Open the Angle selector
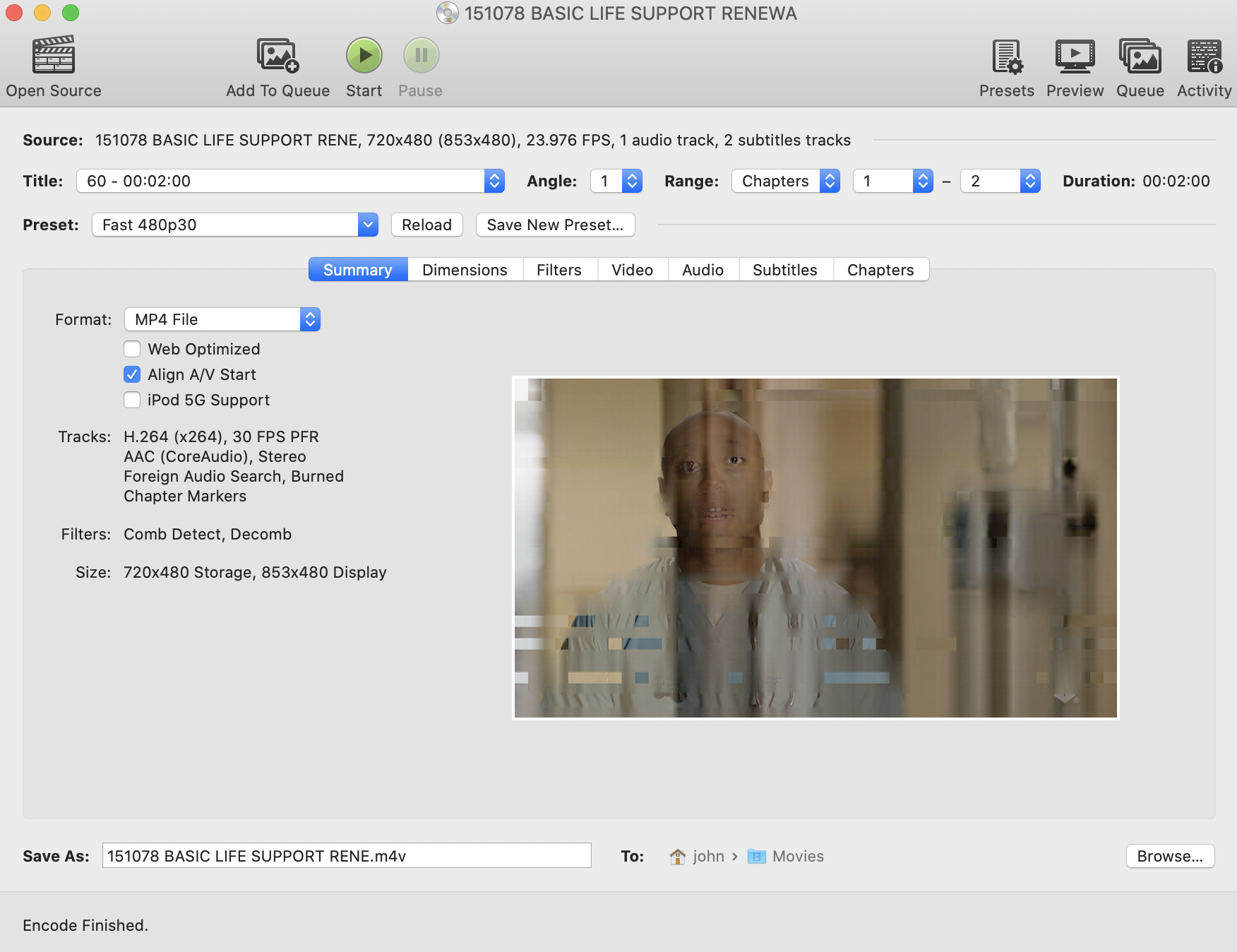Screen dimensions: 1237x952 pyautogui.click(x=616, y=181)
